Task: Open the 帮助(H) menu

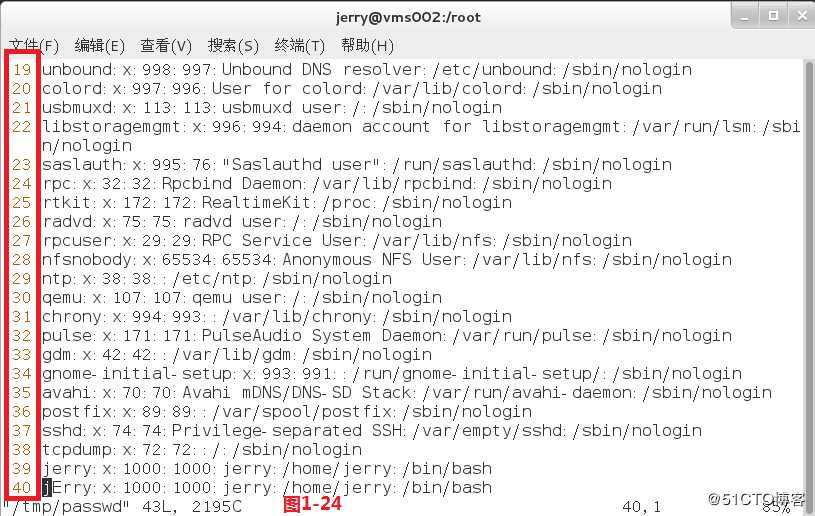Action: tap(367, 46)
